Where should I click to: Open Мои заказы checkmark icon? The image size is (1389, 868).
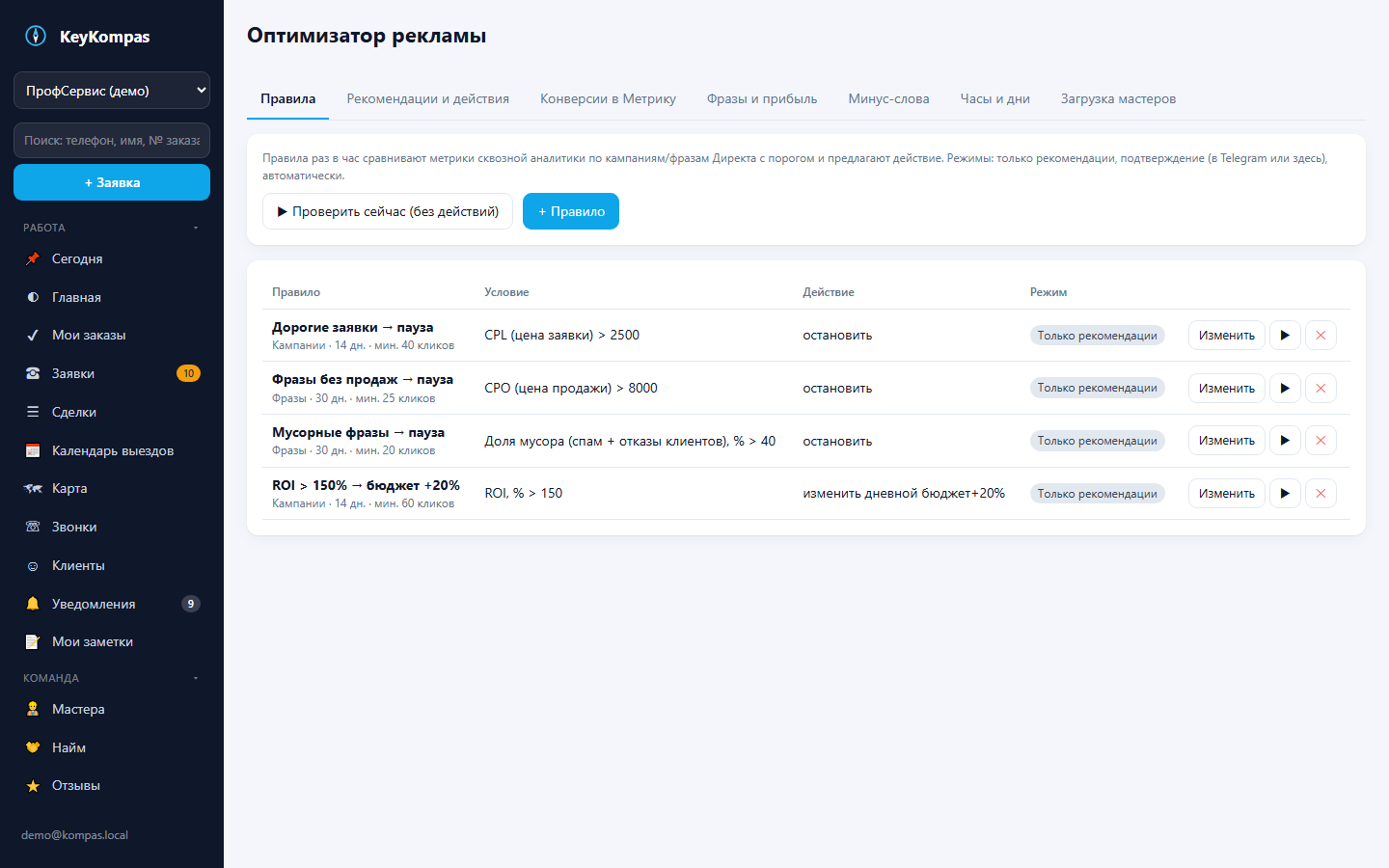[x=33, y=335]
